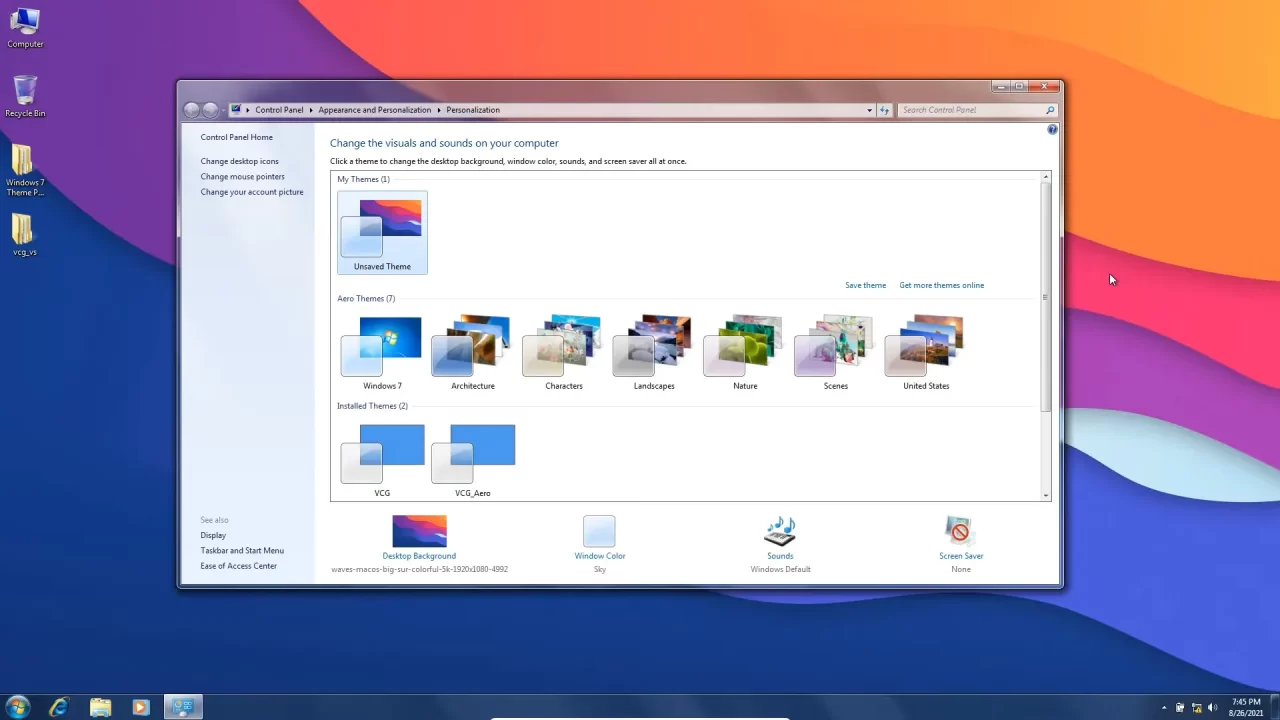Click the network tray icon
1280x720 pixels.
click(1196, 708)
